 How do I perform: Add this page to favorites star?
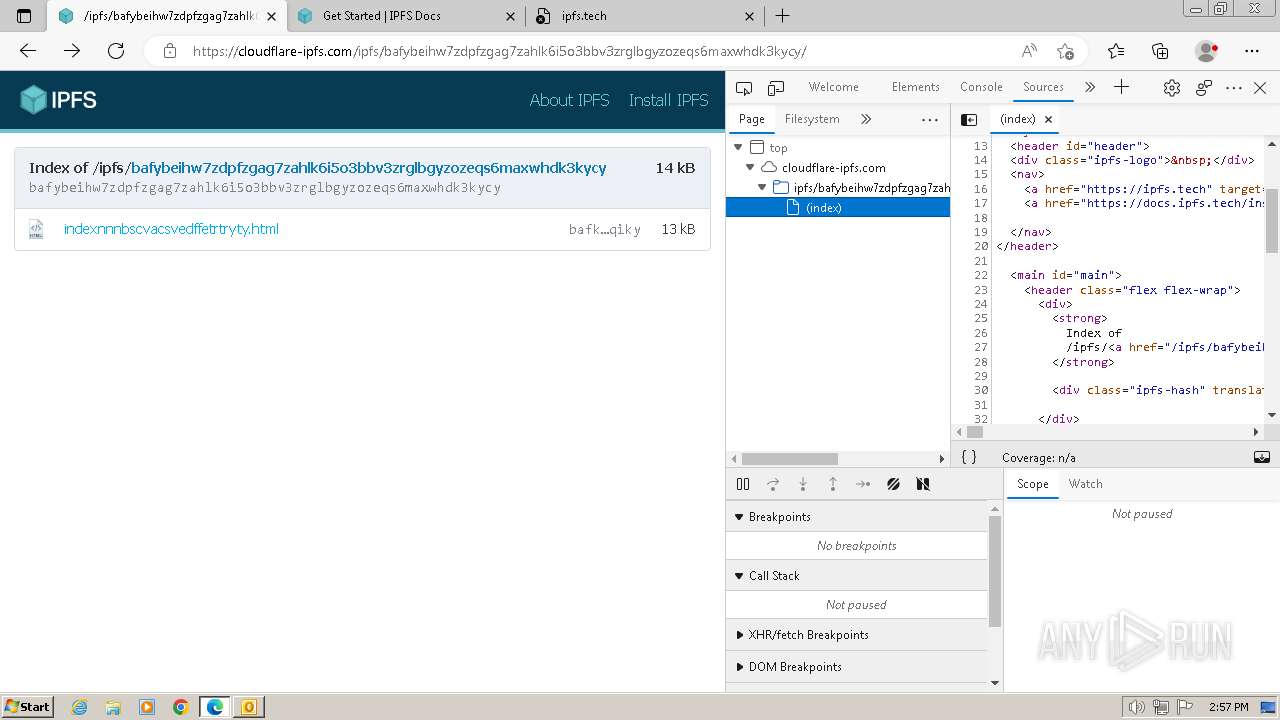pos(1065,51)
